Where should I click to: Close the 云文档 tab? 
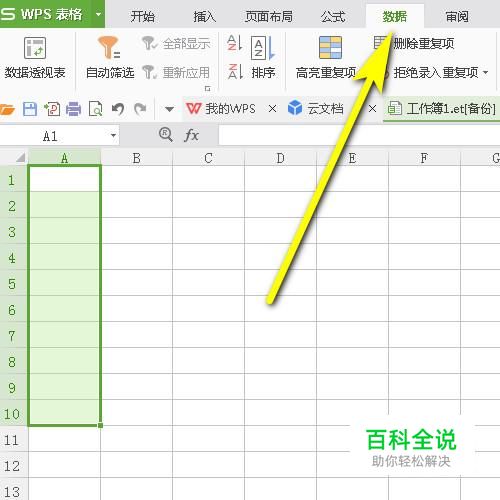pyautogui.click(x=373, y=109)
